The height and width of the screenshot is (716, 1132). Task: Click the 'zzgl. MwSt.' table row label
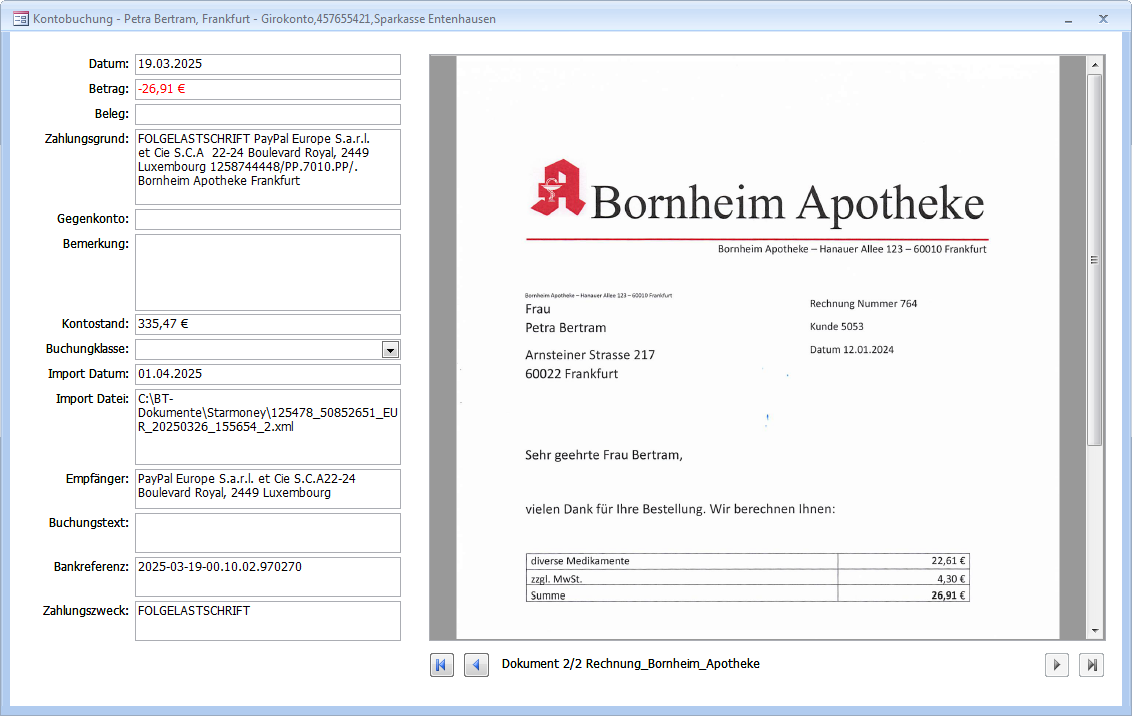tap(556, 579)
